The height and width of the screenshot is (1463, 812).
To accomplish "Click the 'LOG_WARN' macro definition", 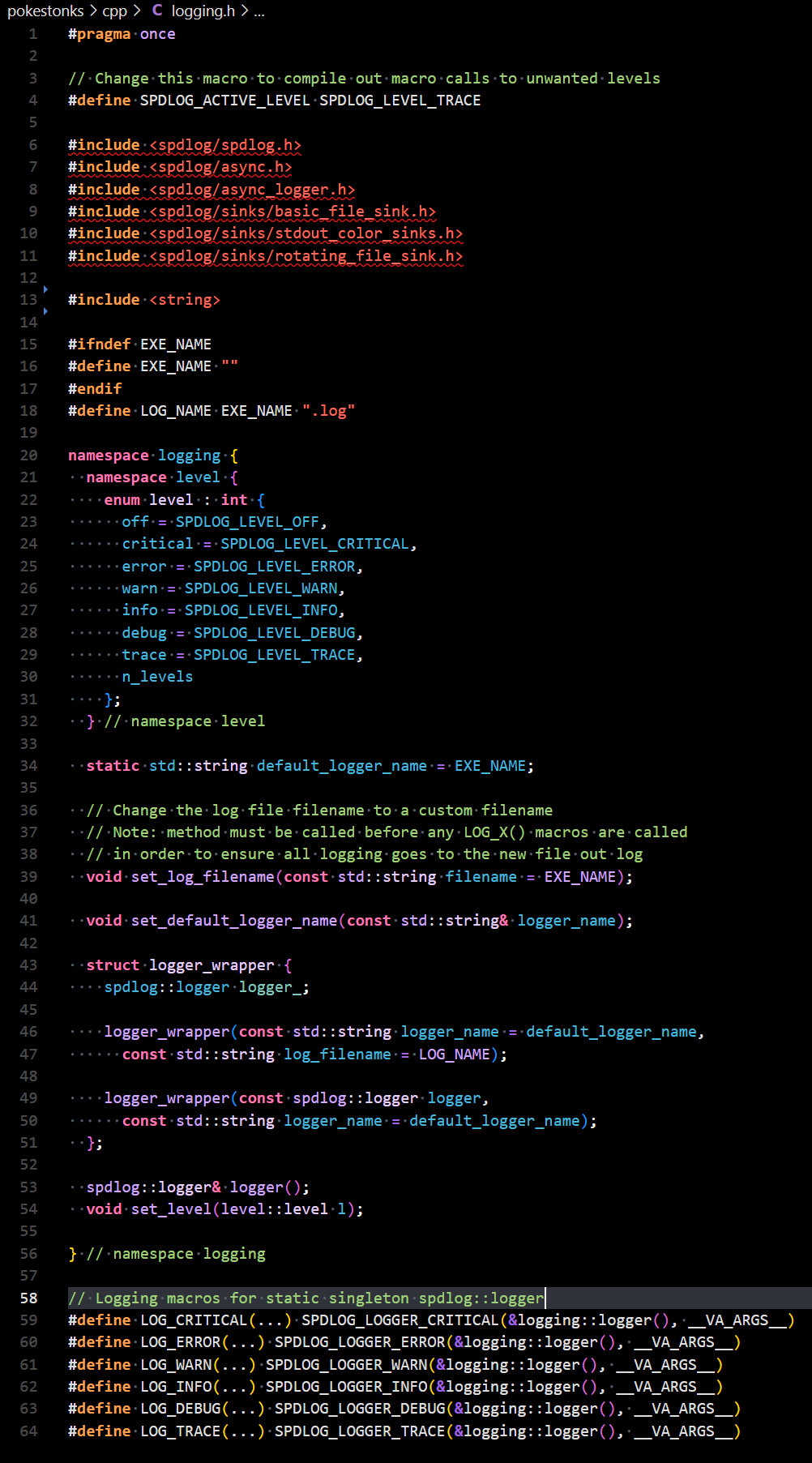I will point(176,1364).
